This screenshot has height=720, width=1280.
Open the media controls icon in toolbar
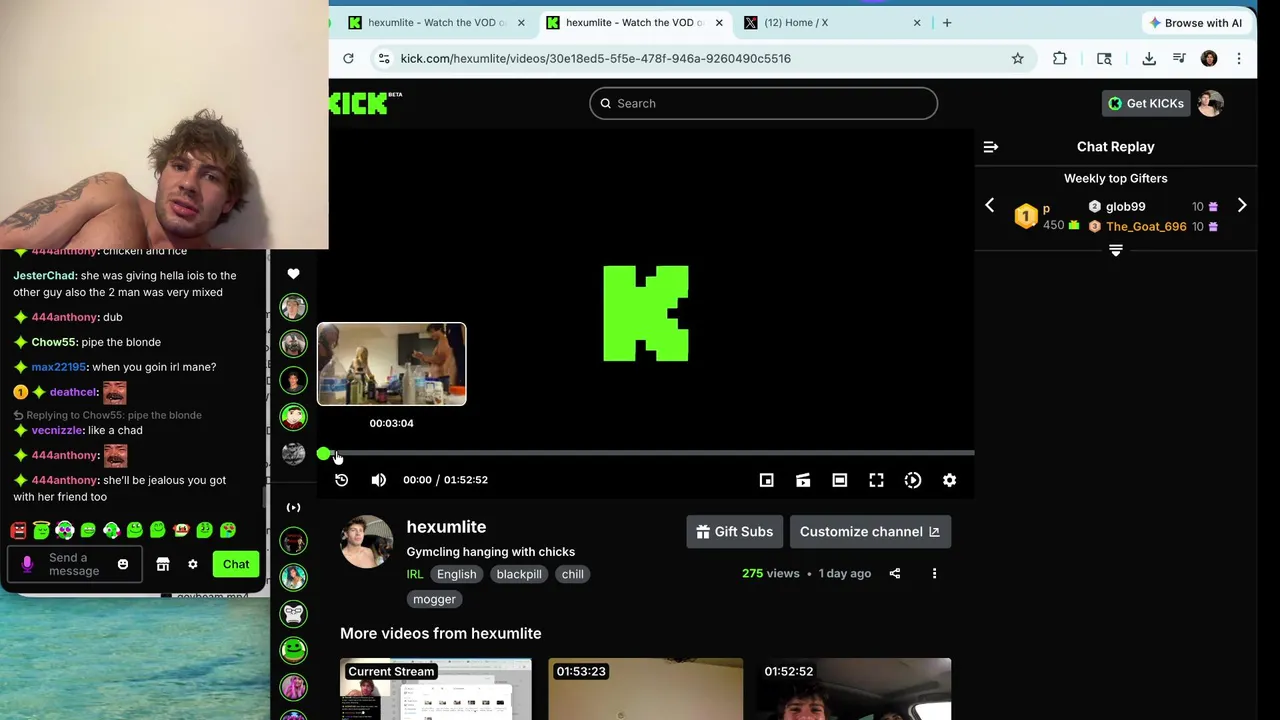point(1179,59)
